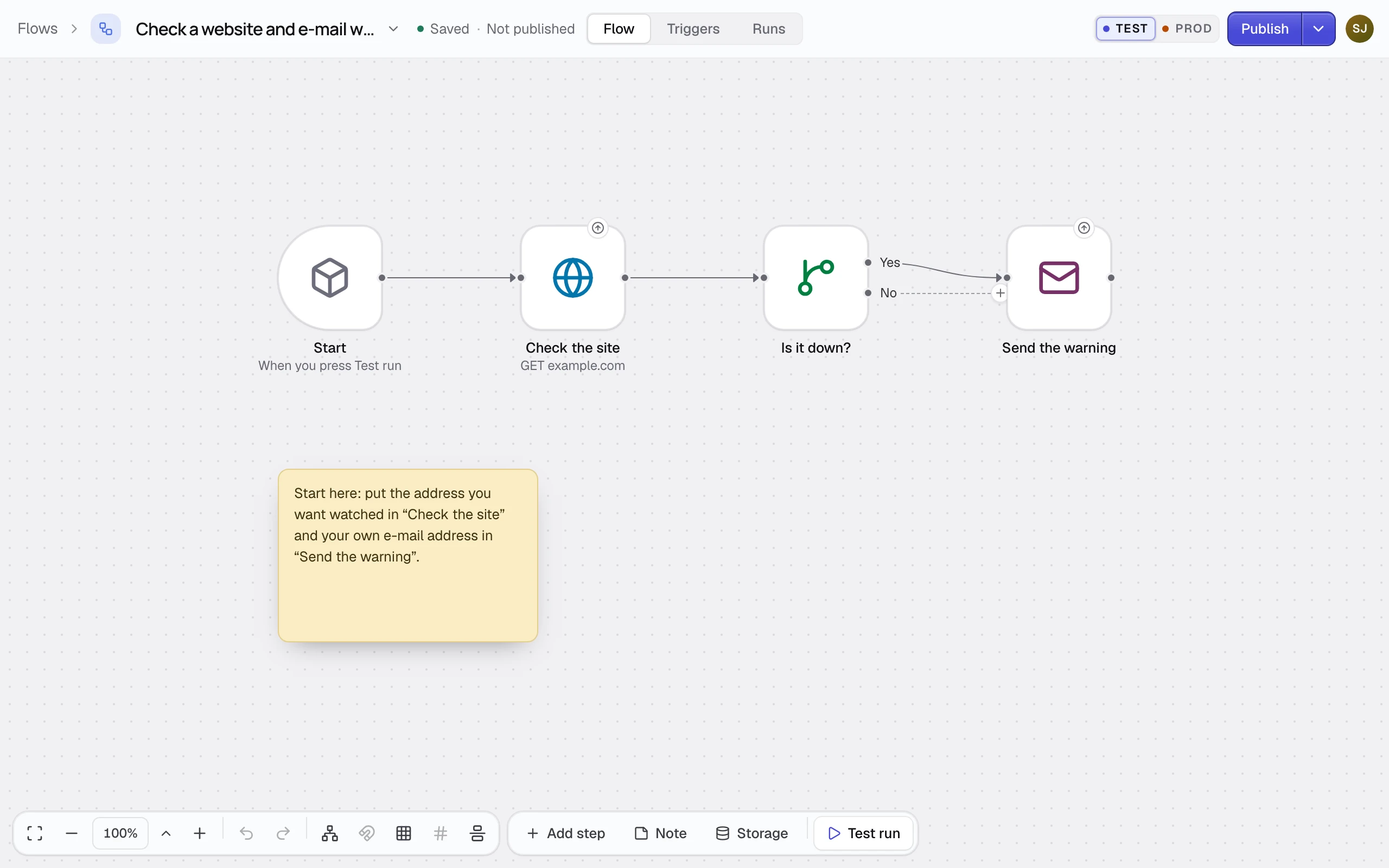Viewport: 1389px width, 868px height.
Task: Open the SJ user avatar menu
Action: click(x=1359, y=29)
